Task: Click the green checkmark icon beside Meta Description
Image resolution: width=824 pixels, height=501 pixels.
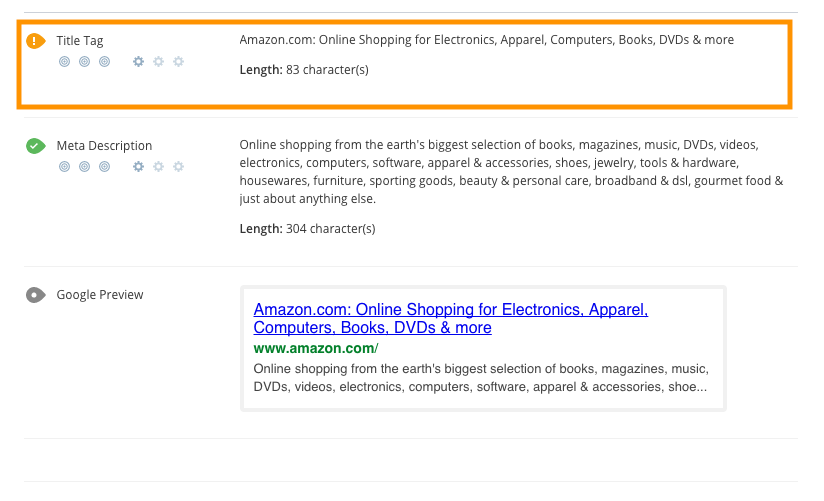Action: pyautogui.click(x=35, y=146)
